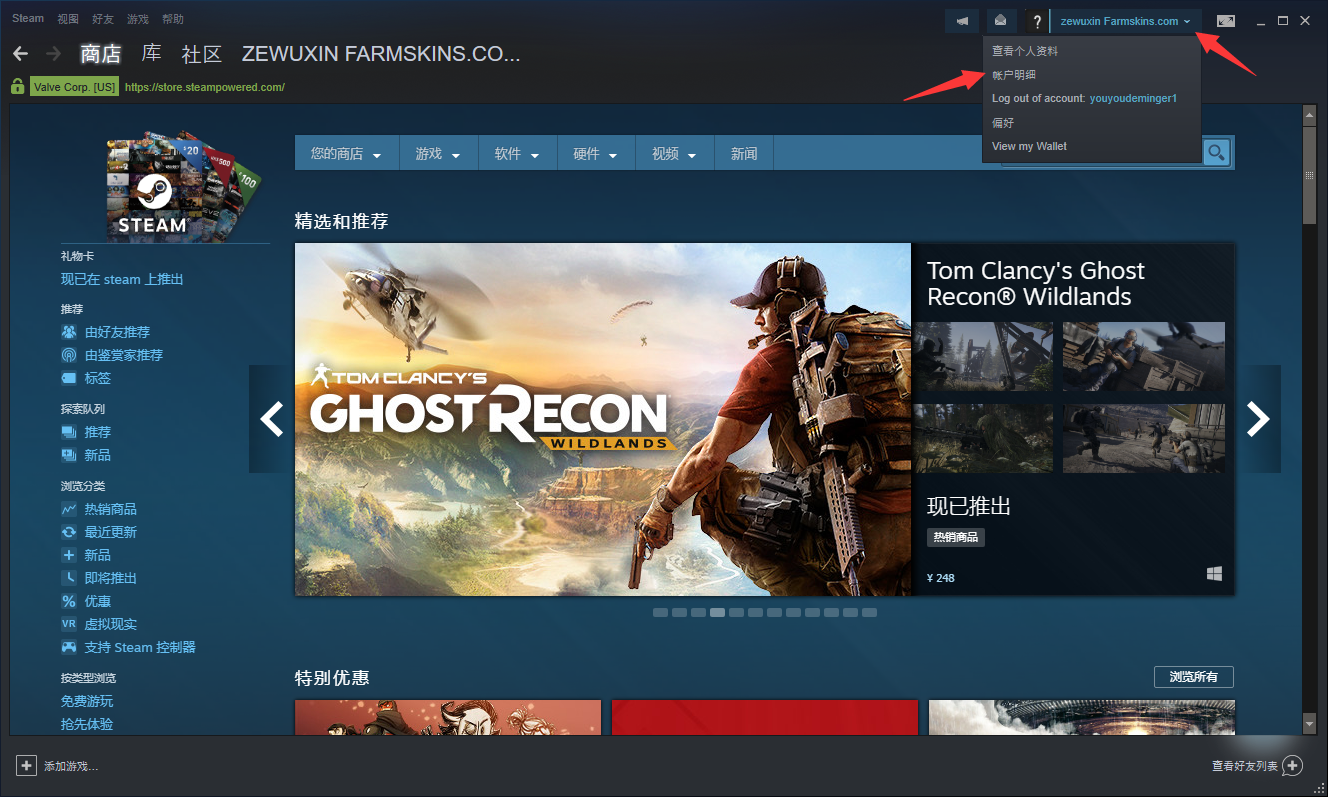1328x797 pixels.
Task: Click the back navigation arrow
Action: pos(20,53)
